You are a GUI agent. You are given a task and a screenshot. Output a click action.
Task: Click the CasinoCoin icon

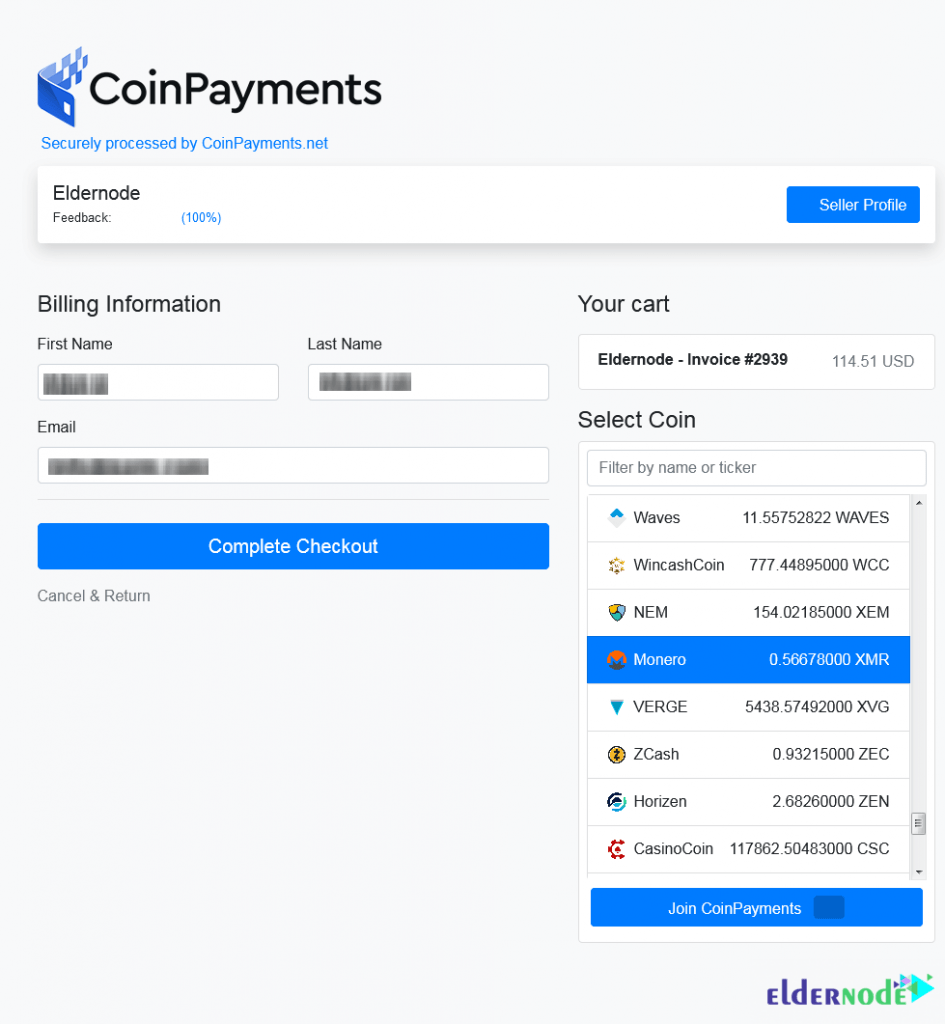tap(617, 849)
